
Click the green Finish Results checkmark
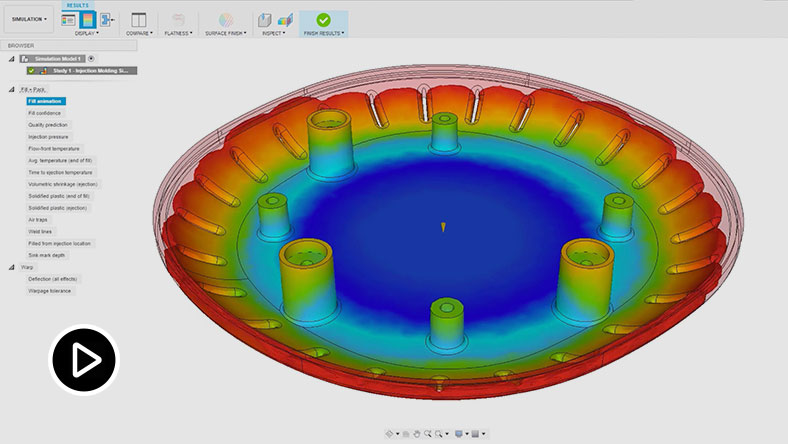323,19
